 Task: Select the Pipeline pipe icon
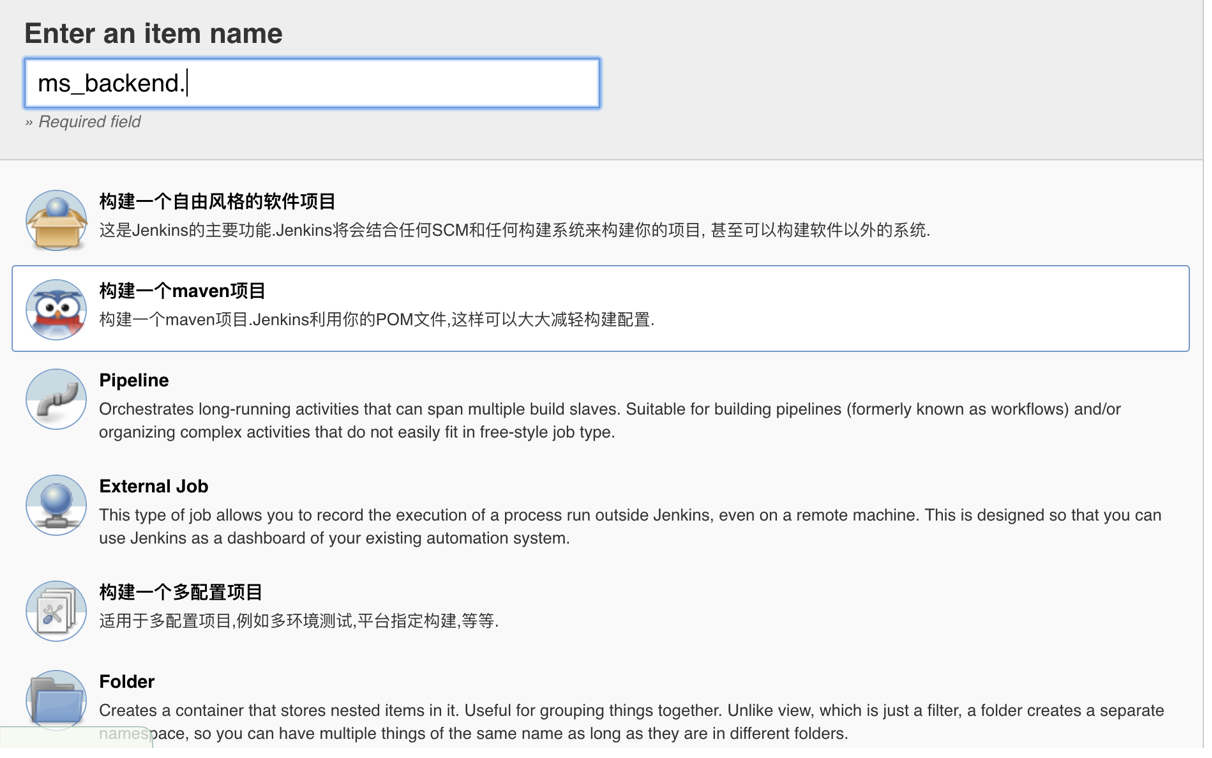click(x=56, y=399)
